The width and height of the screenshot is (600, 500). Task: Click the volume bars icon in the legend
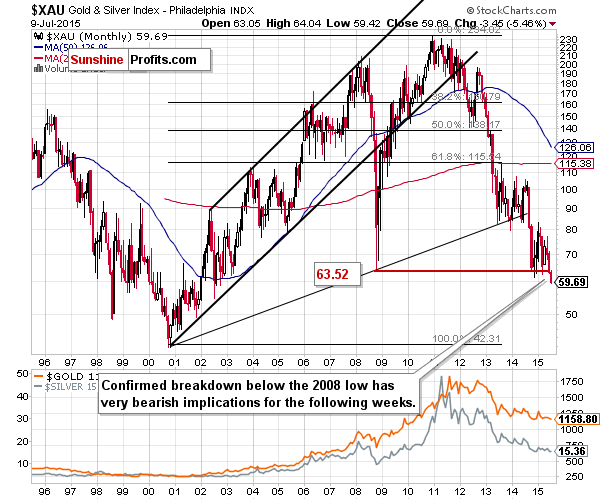[x=38, y=68]
